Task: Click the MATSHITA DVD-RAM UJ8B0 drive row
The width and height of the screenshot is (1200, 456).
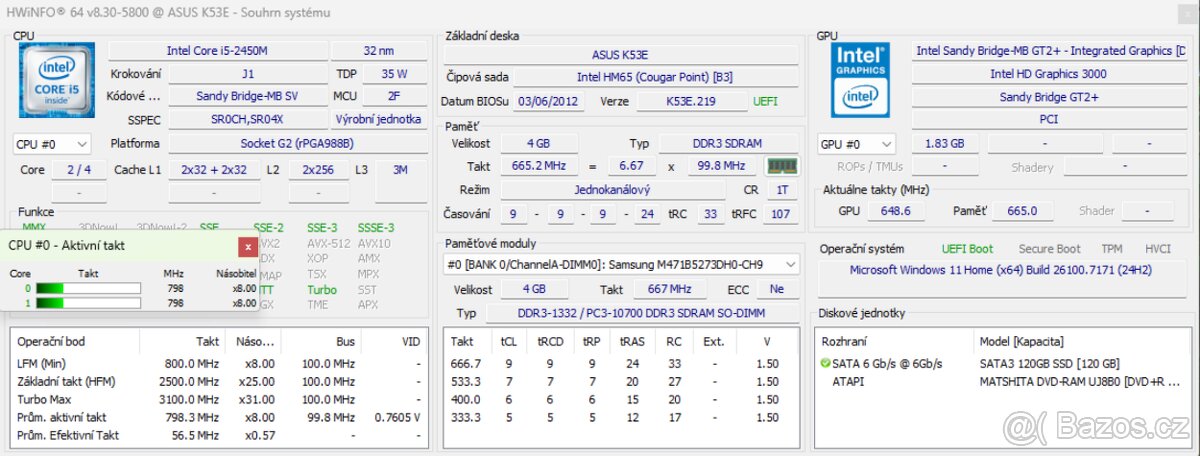Action: point(1002,381)
